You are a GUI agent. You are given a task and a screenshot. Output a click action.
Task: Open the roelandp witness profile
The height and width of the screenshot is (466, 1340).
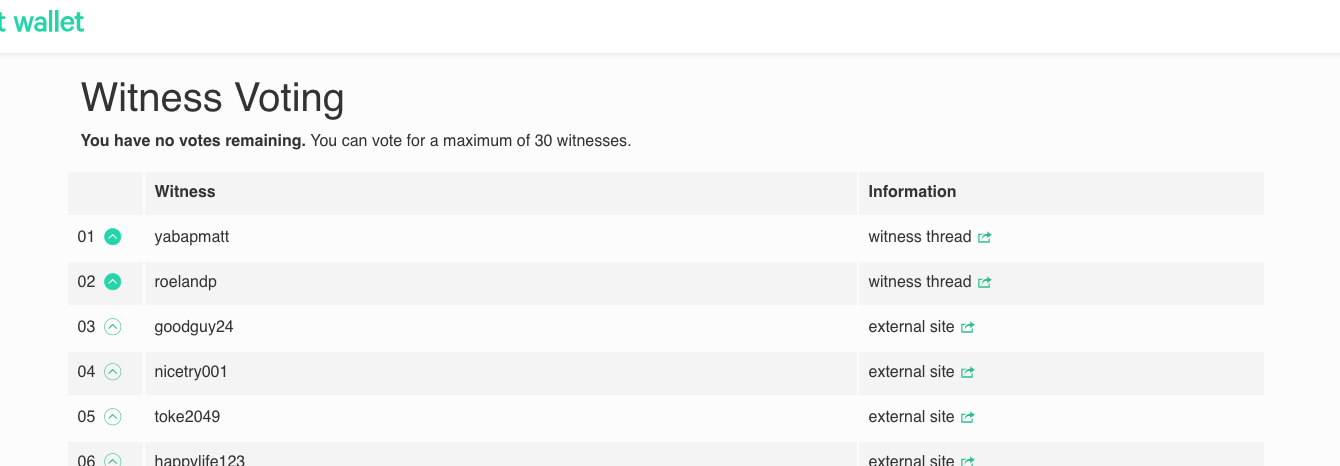(x=185, y=282)
